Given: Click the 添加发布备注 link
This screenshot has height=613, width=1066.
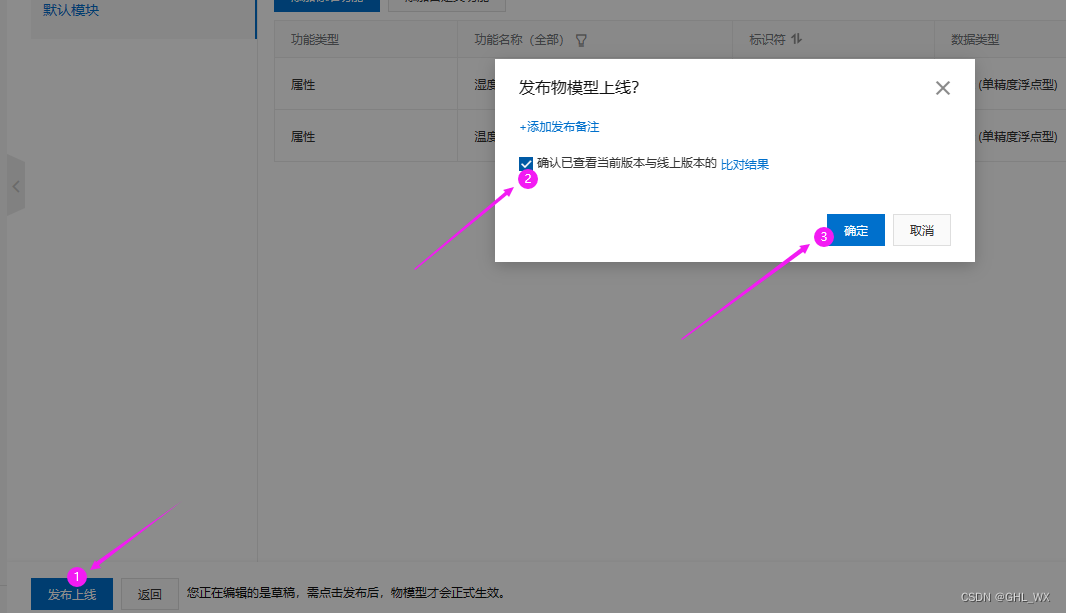Looking at the screenshot, I should [x=559, y=127].
